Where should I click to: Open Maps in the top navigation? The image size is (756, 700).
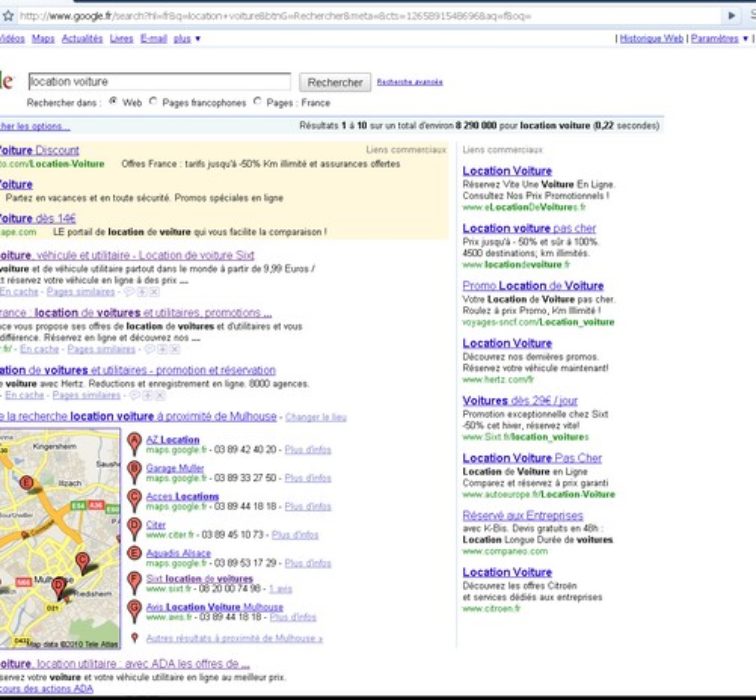(43, 39)
